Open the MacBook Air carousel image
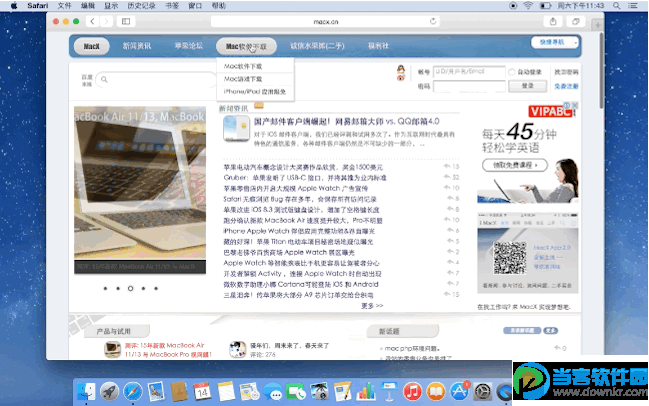Image resolution: width=649 pixels, height=406 pixels. 140,183
